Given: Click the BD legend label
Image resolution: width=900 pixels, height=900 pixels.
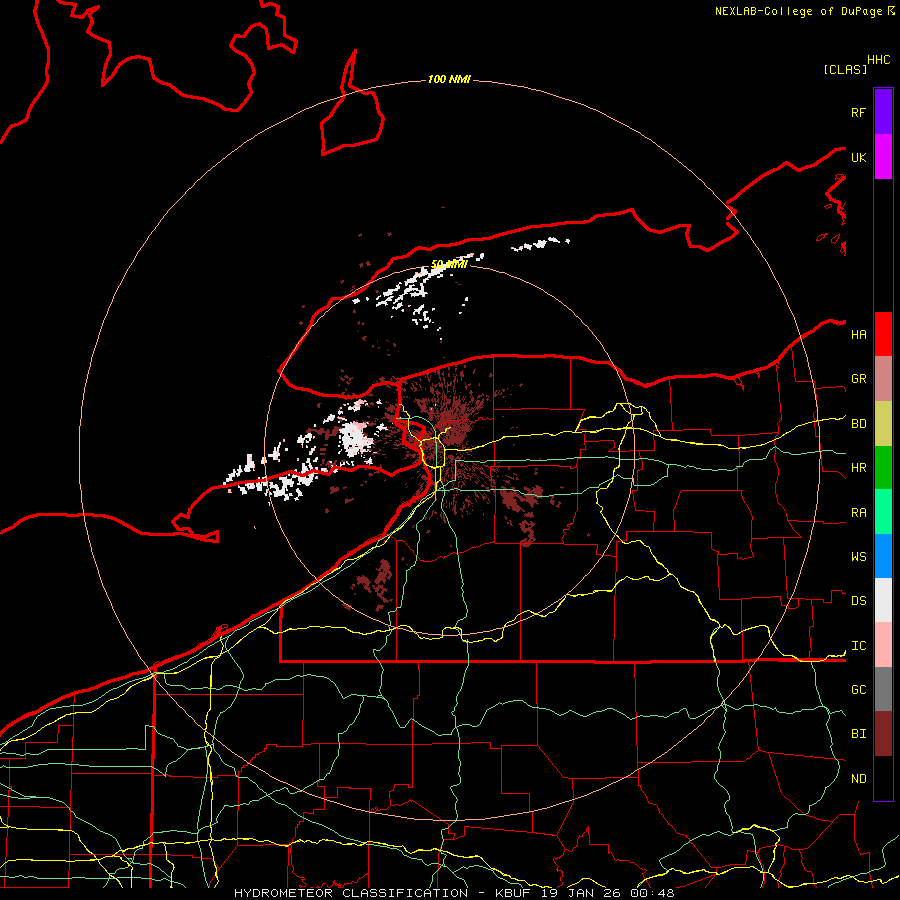Looking at the screenshot, I should coord(859,424).
